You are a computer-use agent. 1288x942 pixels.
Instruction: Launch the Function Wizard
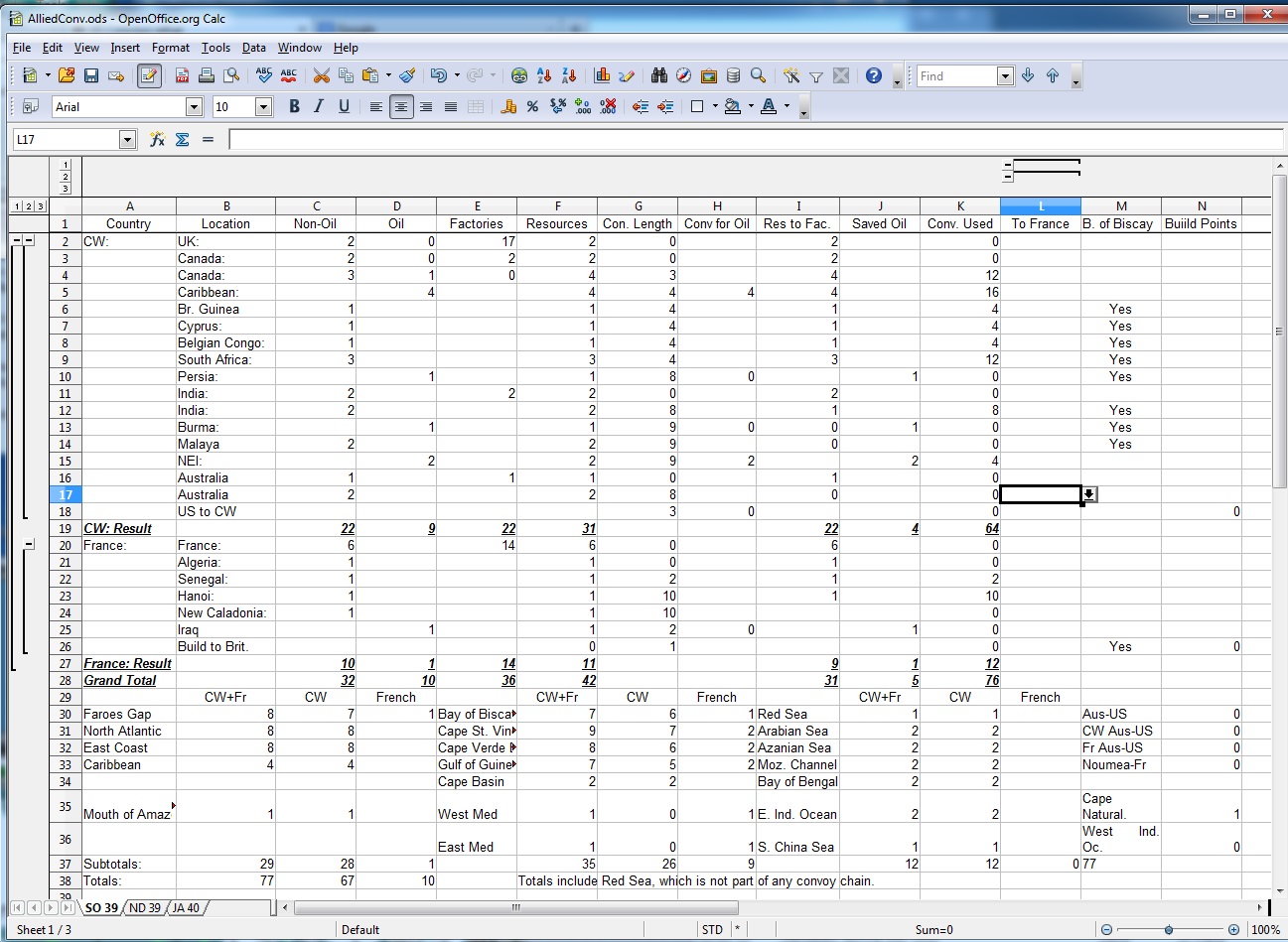click(x=156, y=139)
